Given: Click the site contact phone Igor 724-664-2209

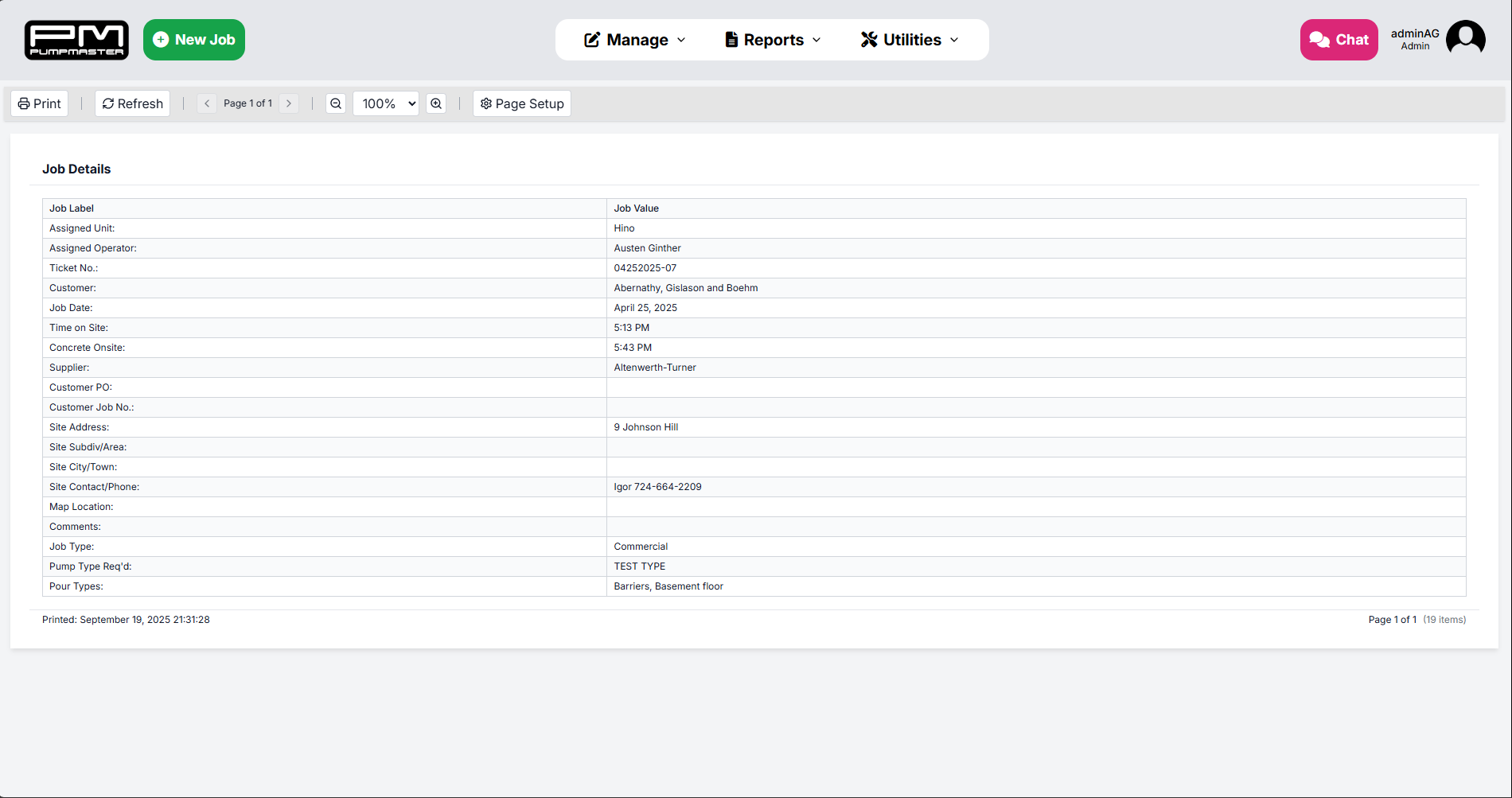Looking at the screenshot, I should (657, 487).
